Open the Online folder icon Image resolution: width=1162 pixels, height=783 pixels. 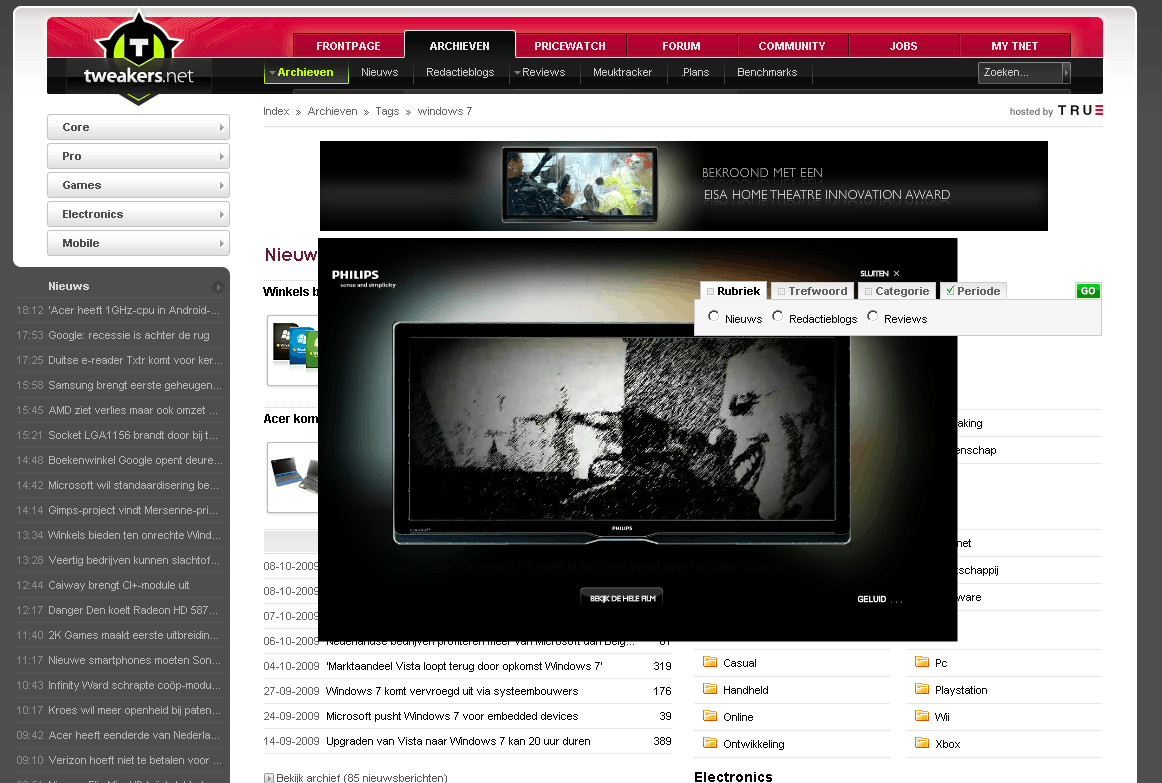(x=710, y=716)
